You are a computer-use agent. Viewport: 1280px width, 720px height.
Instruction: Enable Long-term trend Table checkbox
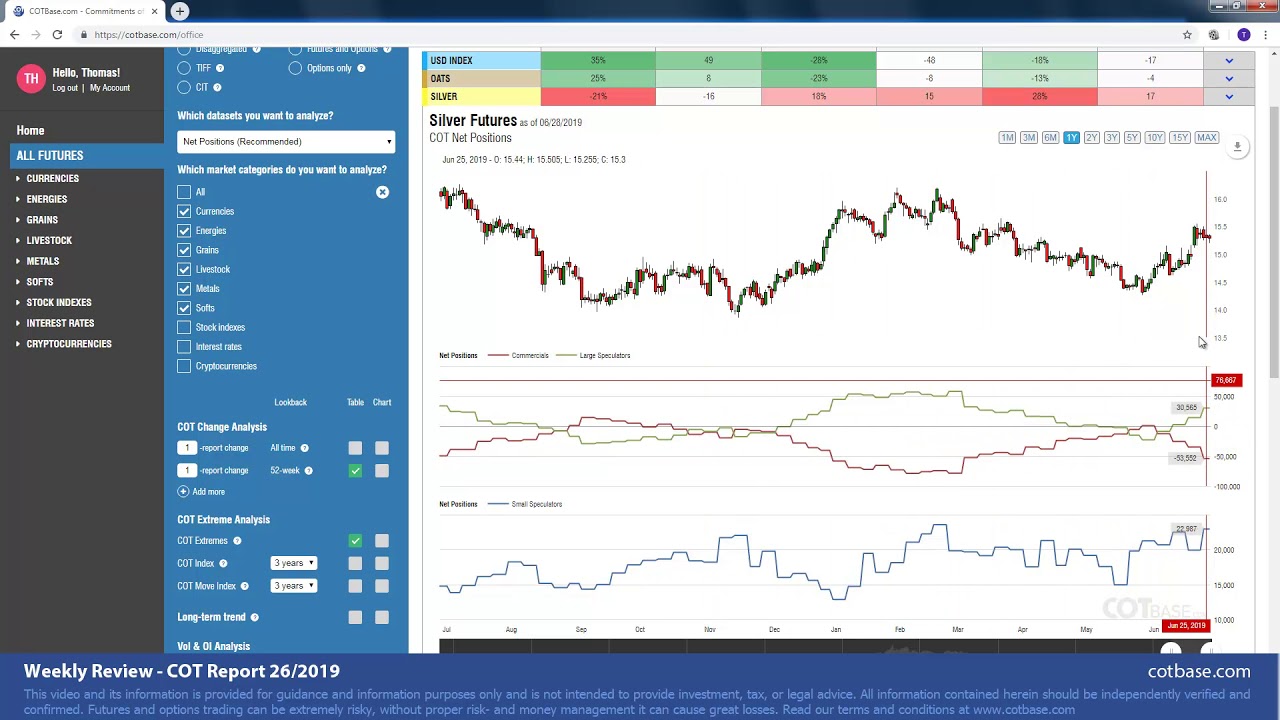[355, 617]
